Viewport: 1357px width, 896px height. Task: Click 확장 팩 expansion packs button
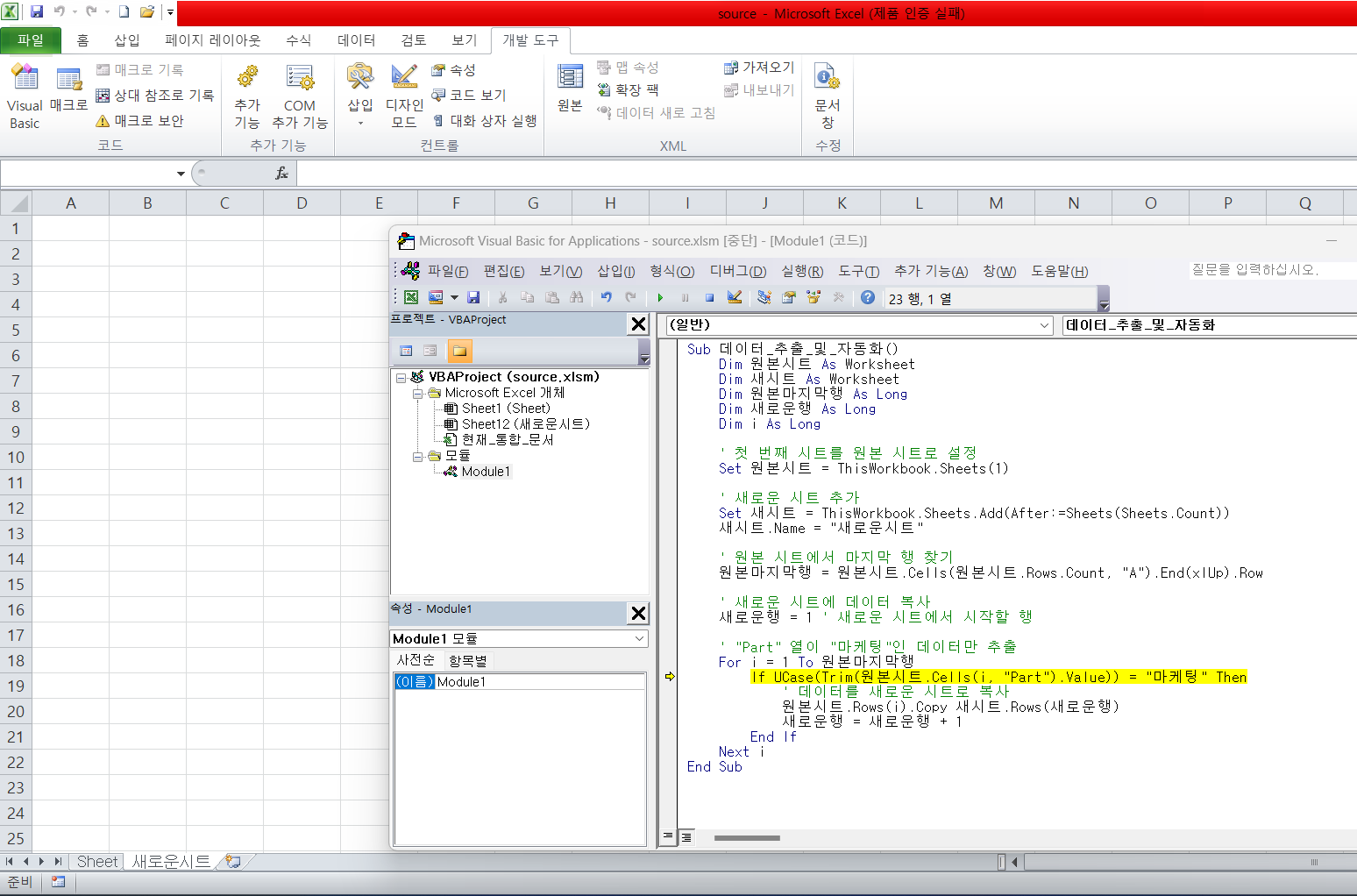click(628, 89)
